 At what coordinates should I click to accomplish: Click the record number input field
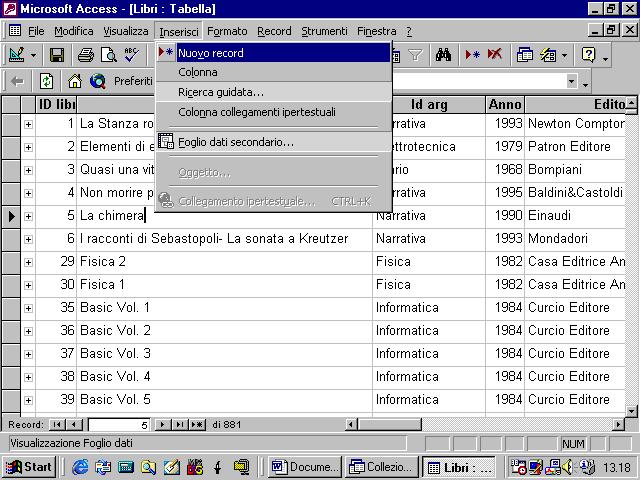(x=119, y=424)
